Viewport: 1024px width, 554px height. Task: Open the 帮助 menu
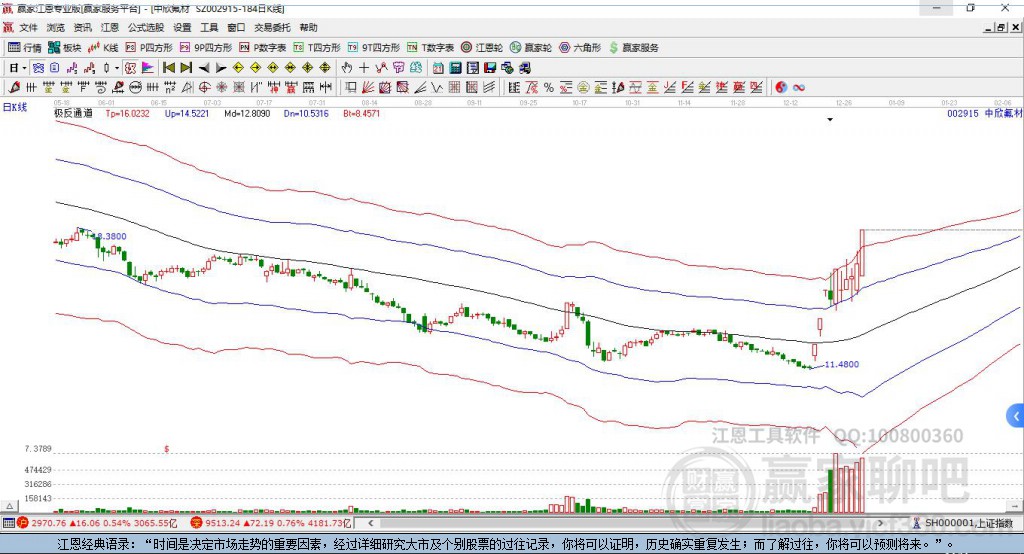[308, 27]
